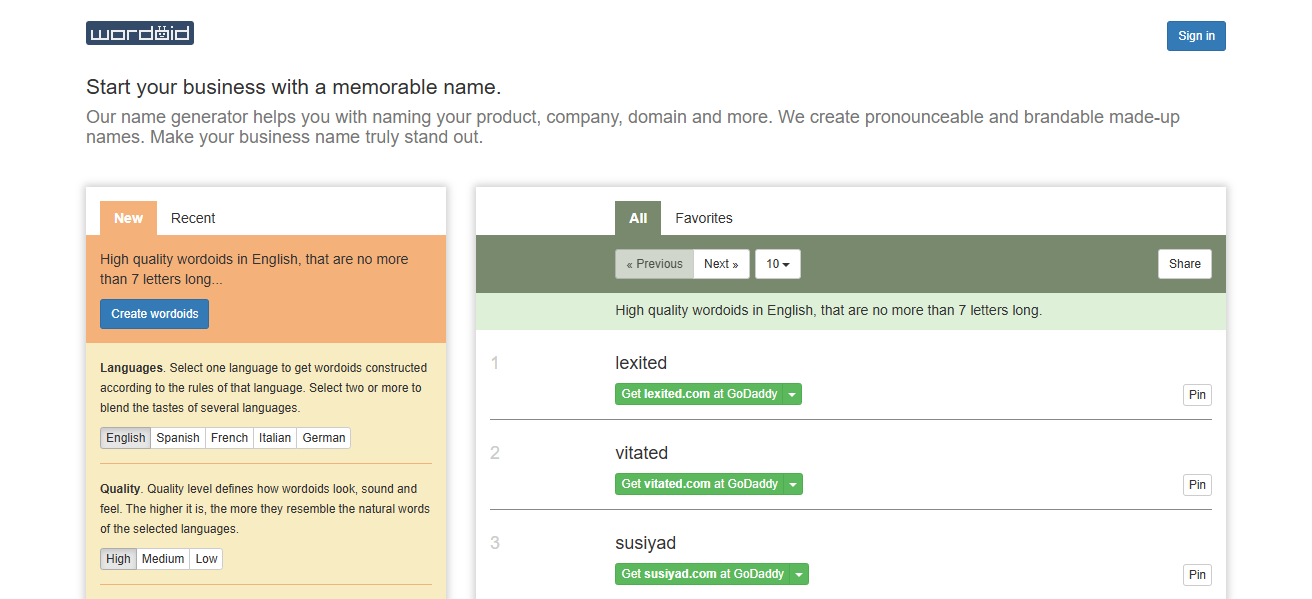Select the All results tab
Image resolution: width=1312 pixels, height=599 pixels.
(x=638, y=218)
